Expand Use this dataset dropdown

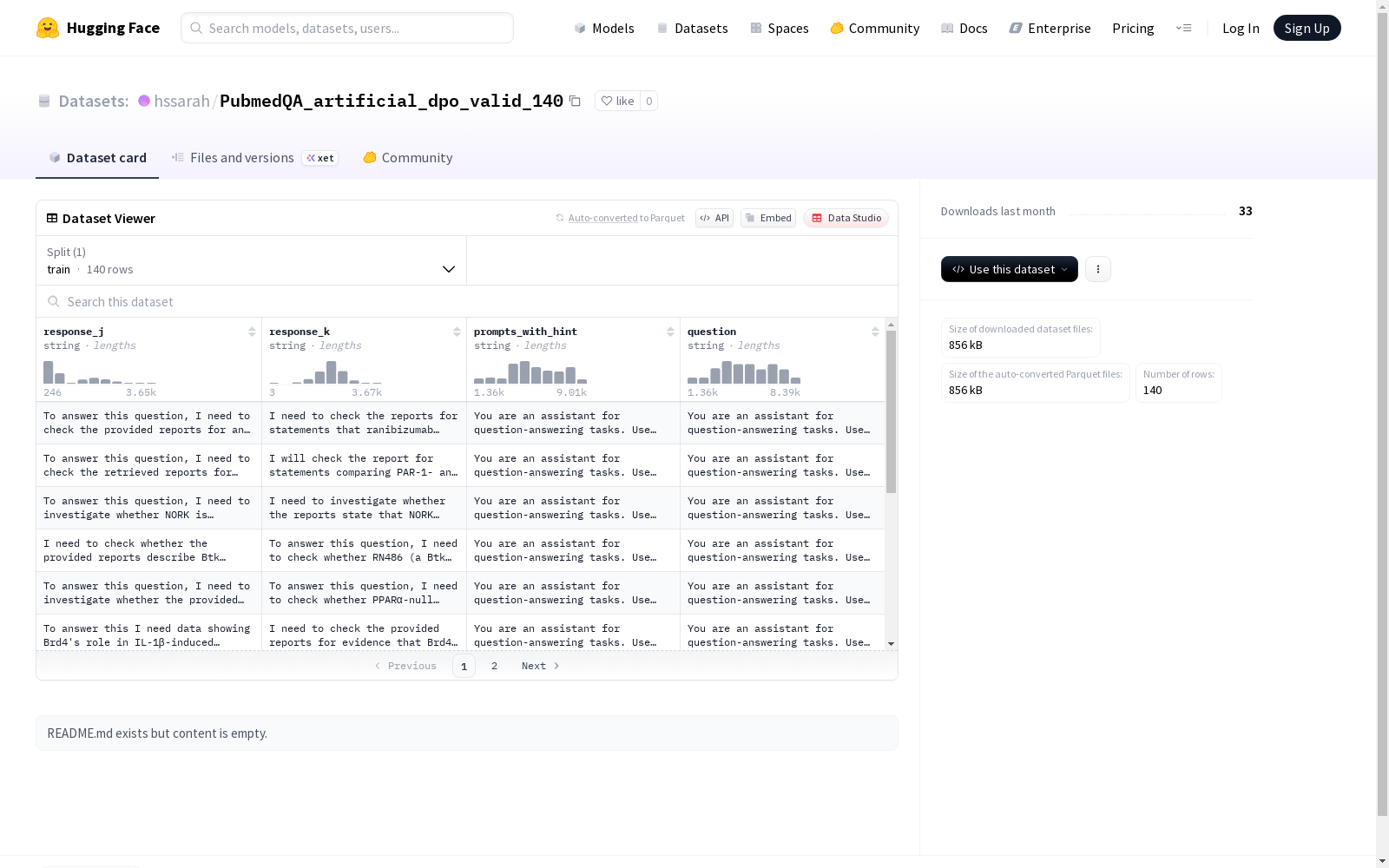[x=1010, y=269]
